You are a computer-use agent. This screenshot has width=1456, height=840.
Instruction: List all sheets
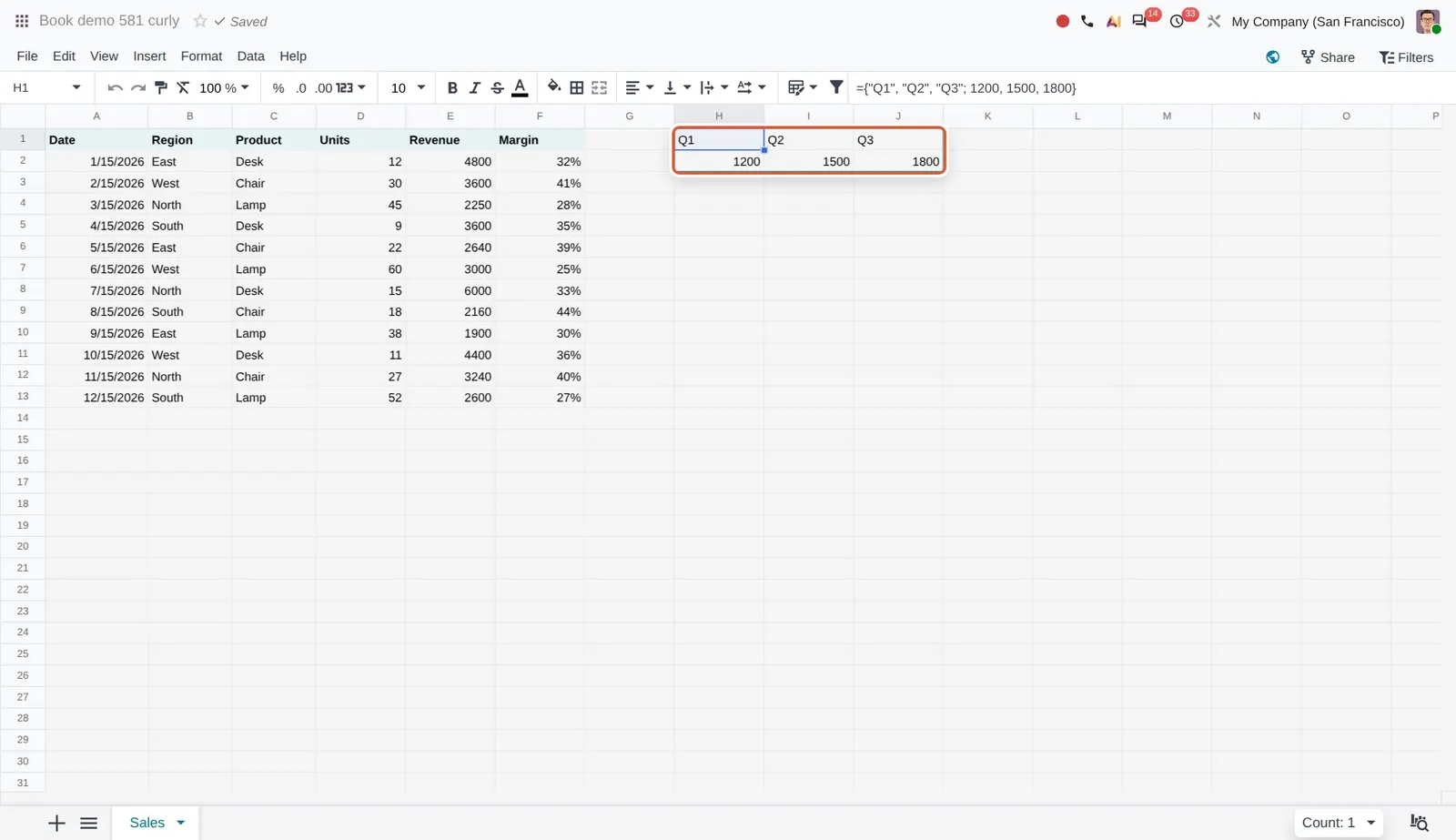[88, 823]
